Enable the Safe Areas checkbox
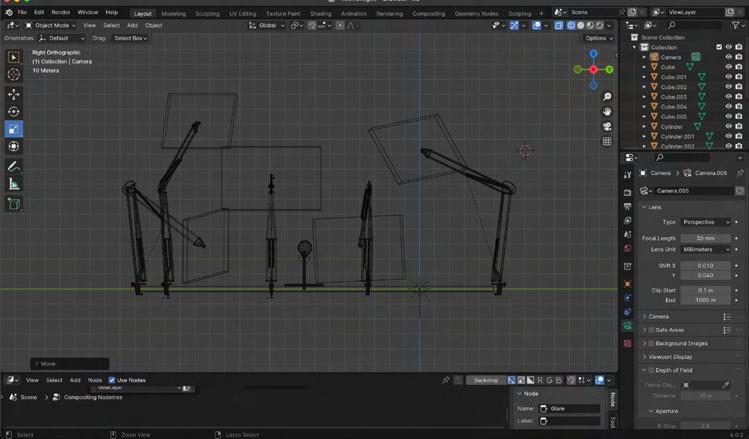The image size is (749, 439). click(x=652, y=329)
